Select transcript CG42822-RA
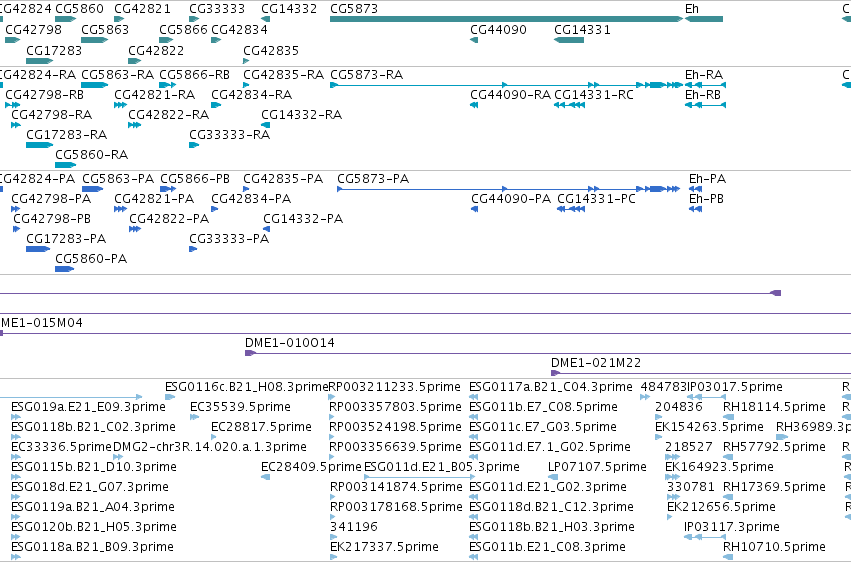 pos(169,114)
